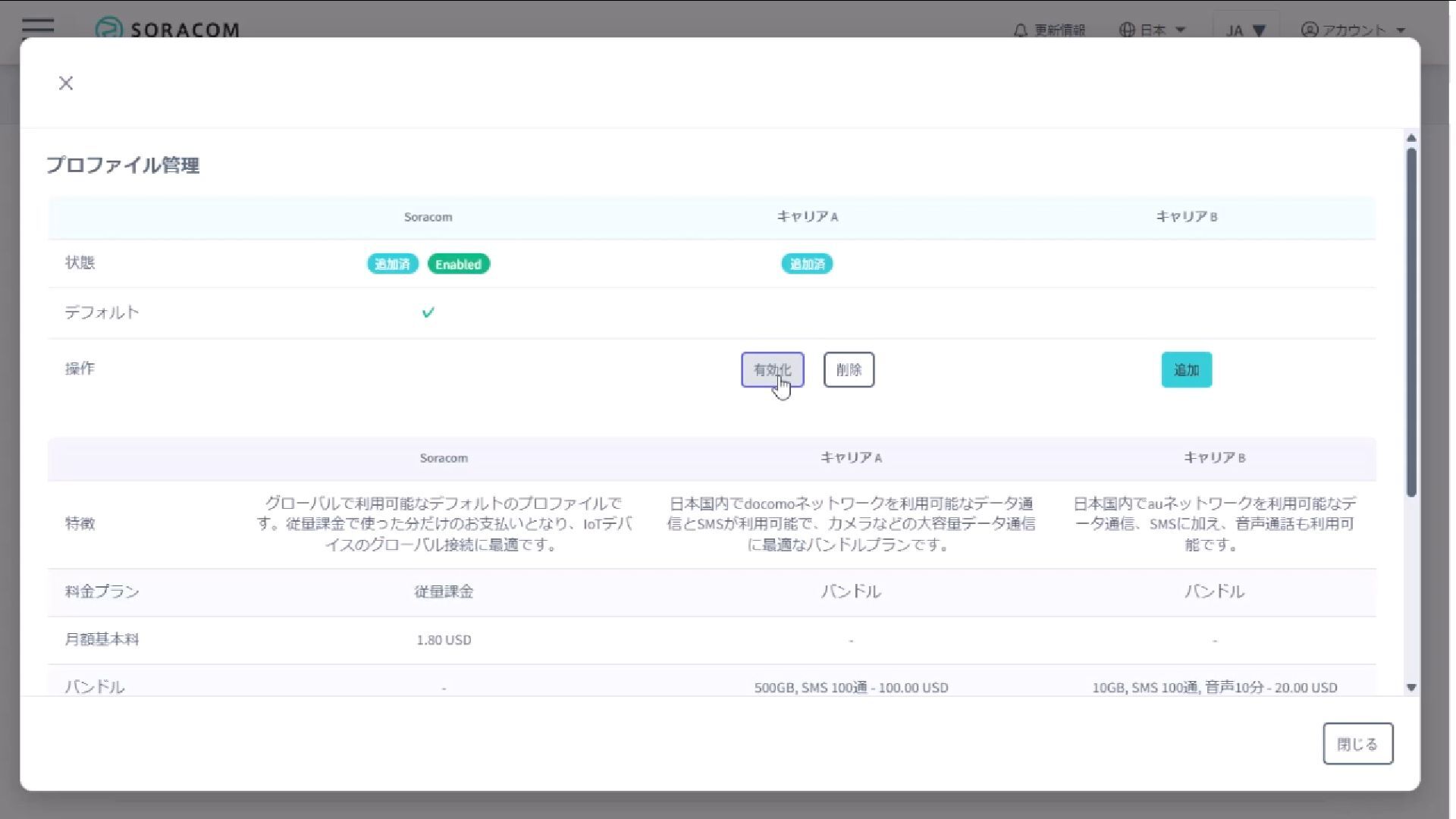Click the 閉じる button
Image resolution: width=1456 pixels, height=819 pixels.
pyautogui.click(x=1357, y=744)
